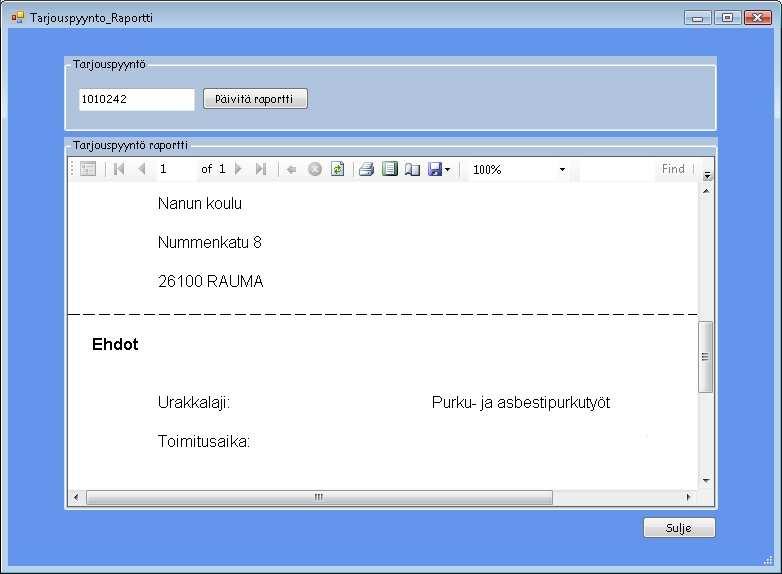The width and height of the screenshot is (782, 574).
Task: Click the horizontal scrollbar thumb
Action: 319,497
